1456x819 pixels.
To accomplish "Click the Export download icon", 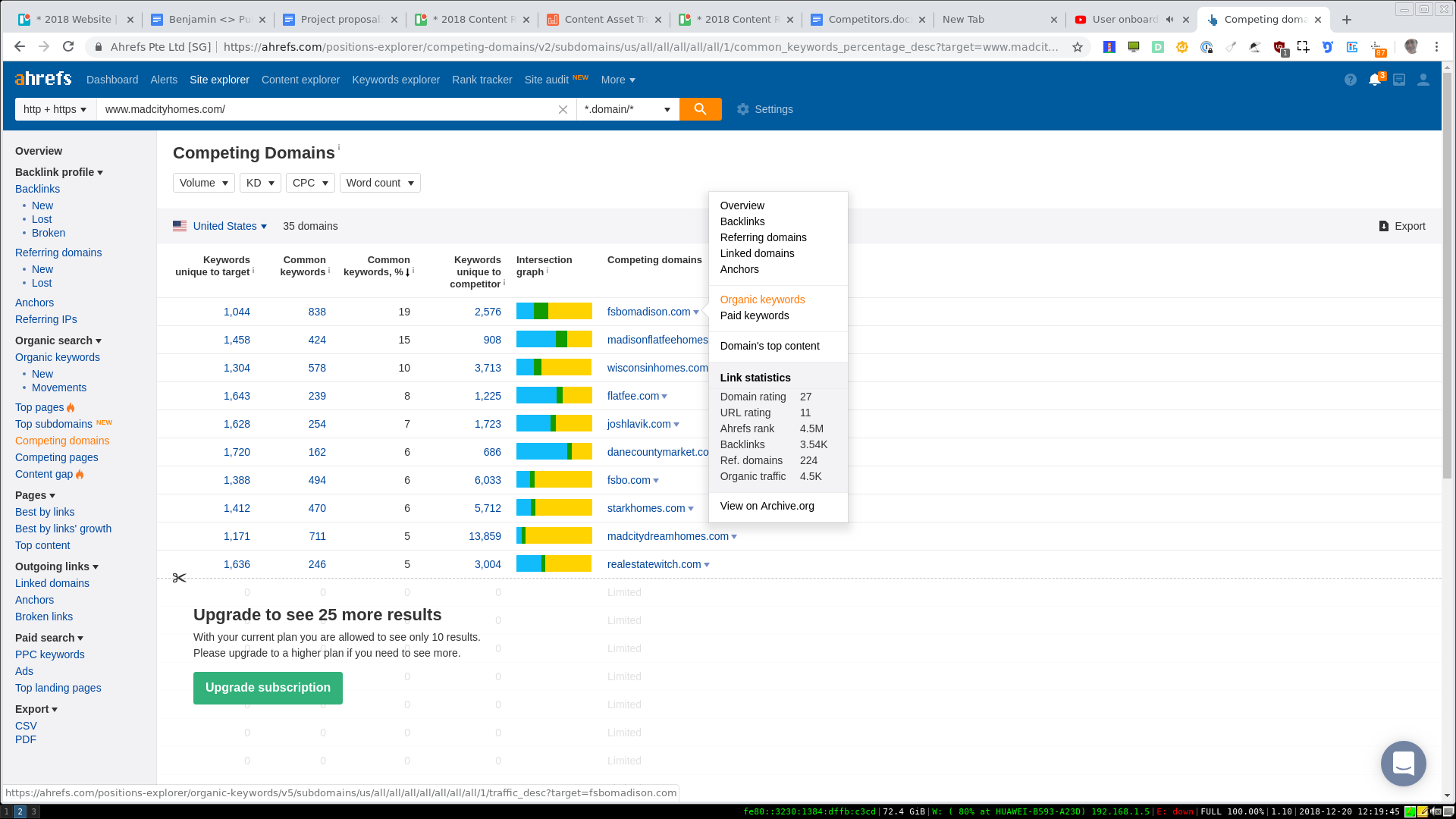I will click(x=1384, y=226).
